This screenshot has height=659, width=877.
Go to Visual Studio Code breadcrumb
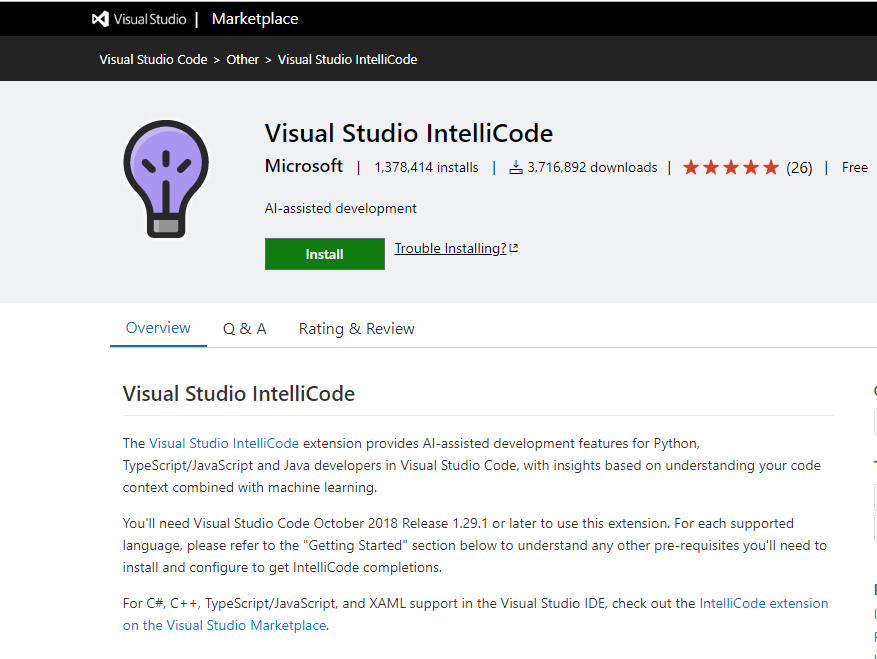coord(153,60)
